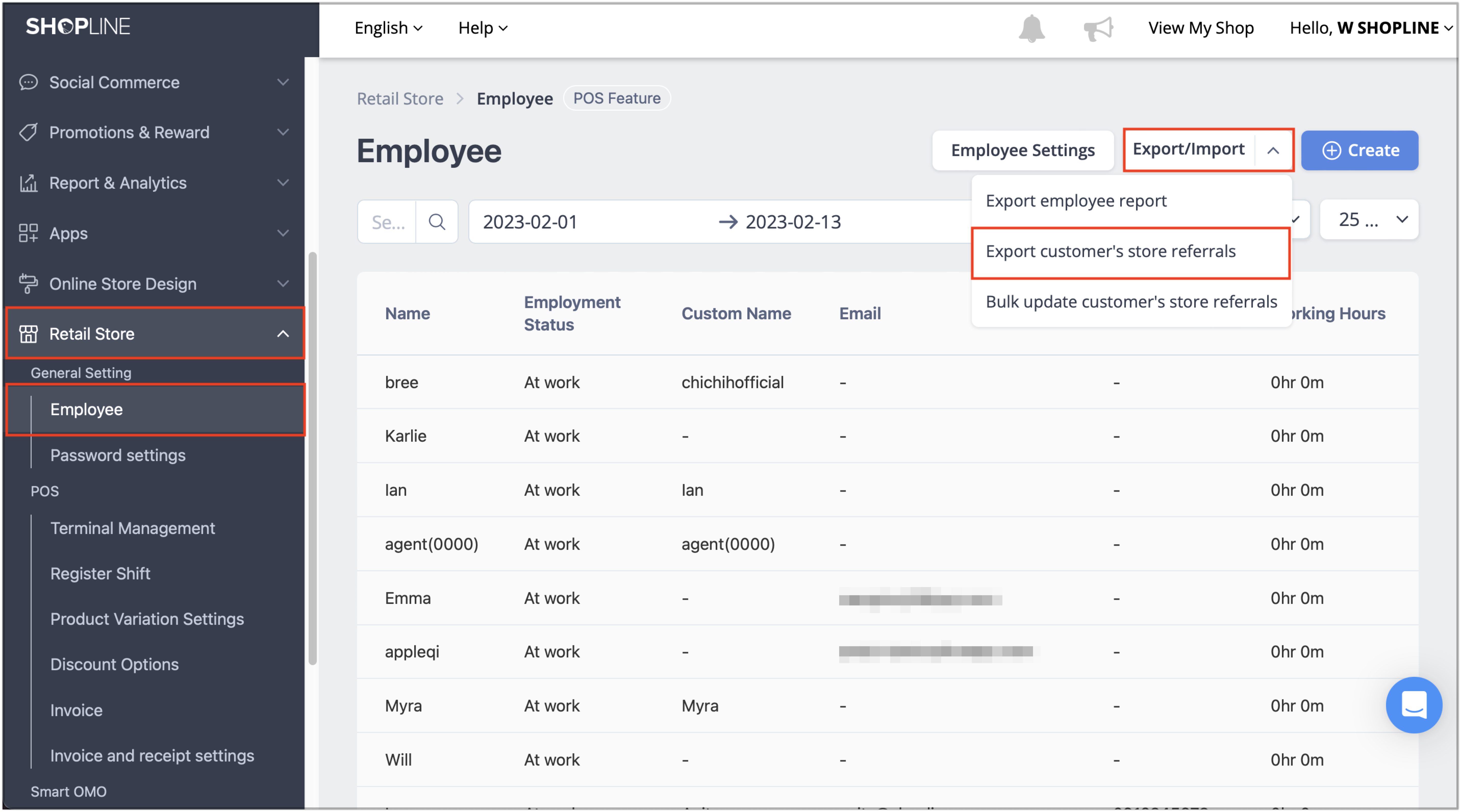Click the General Setting sidebar heading
The height and width of the screenshot is (812, 1461).
pos(81,373)
